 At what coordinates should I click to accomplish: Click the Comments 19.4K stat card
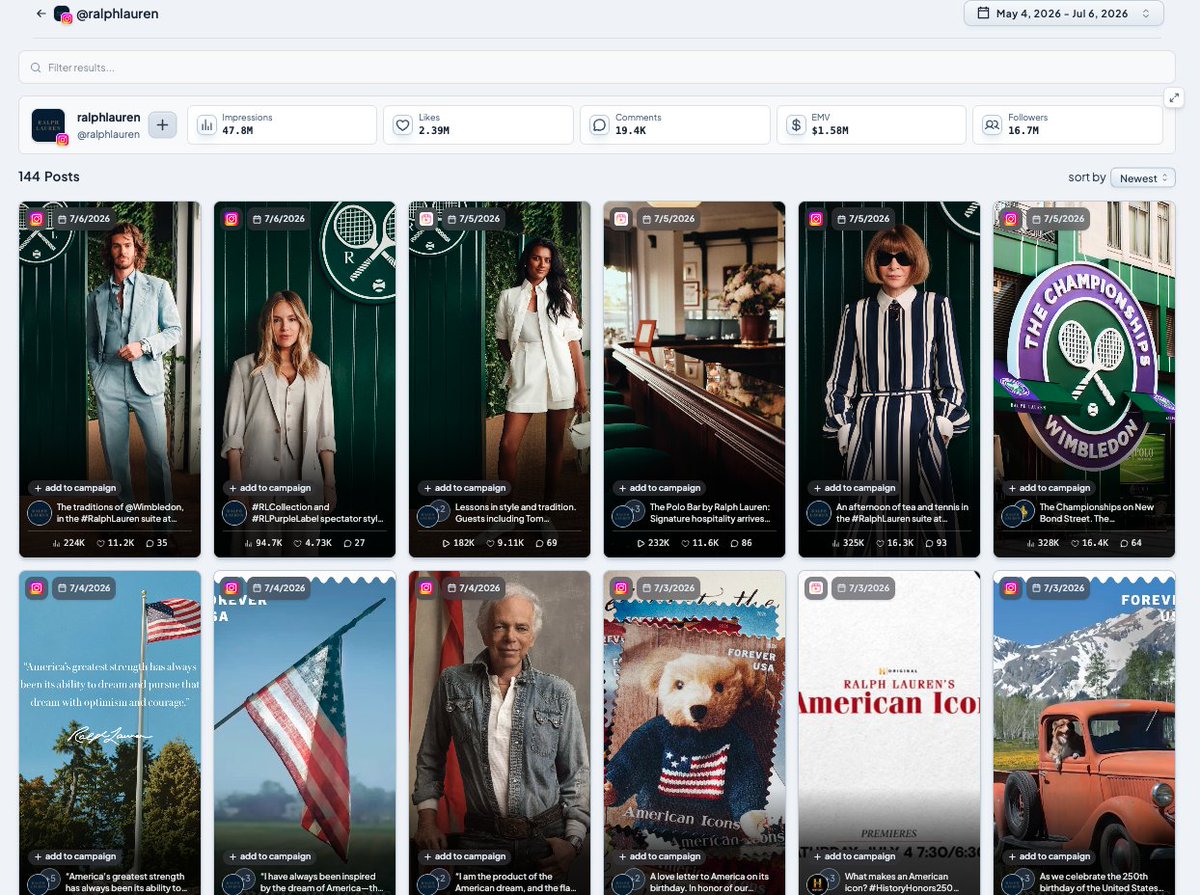[675, 125]
